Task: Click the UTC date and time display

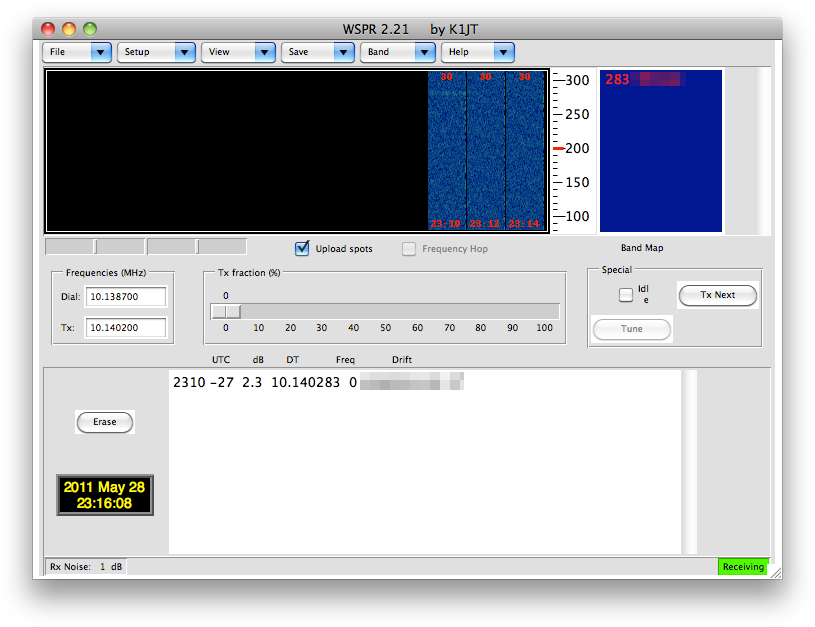Action: tap(104, 495)
